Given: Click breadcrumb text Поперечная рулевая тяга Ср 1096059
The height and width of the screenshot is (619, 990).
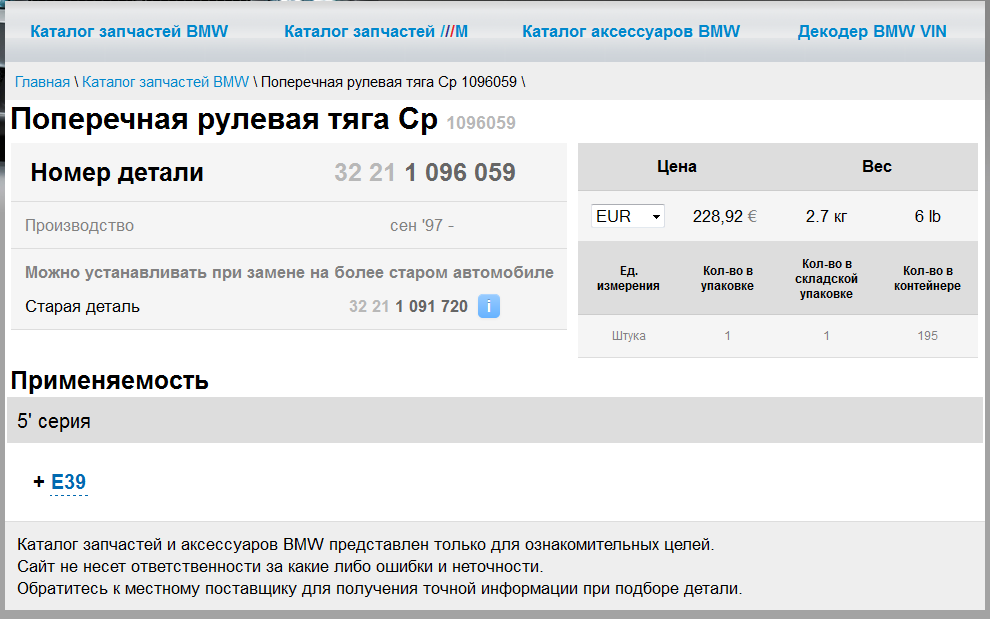Looking at the screenshot, I should point(389,82).
